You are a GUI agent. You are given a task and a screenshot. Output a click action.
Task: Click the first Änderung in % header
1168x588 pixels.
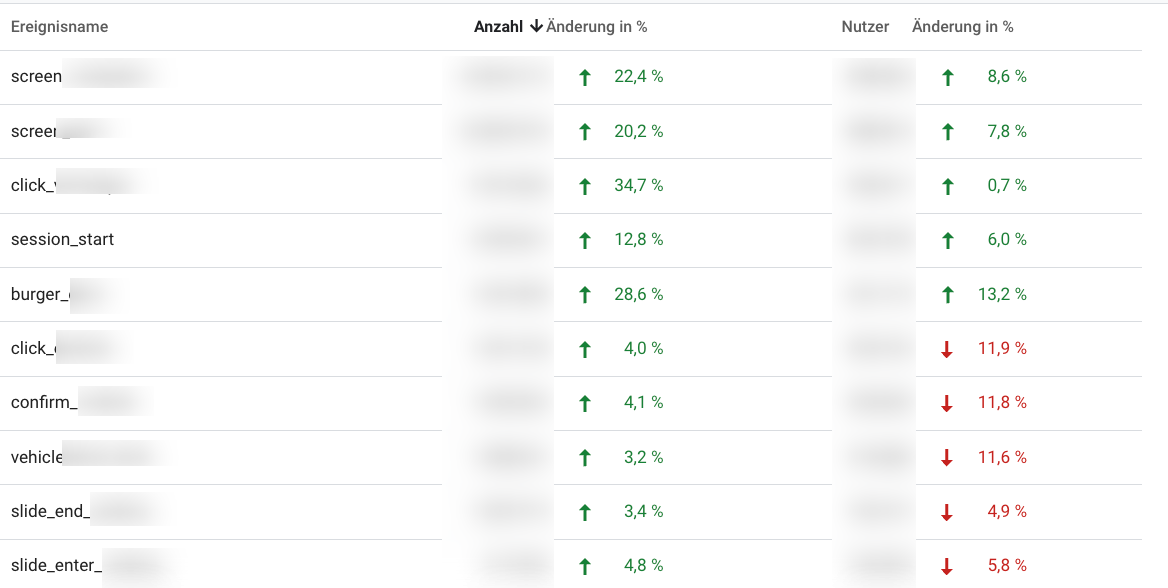tap(597, 27)
